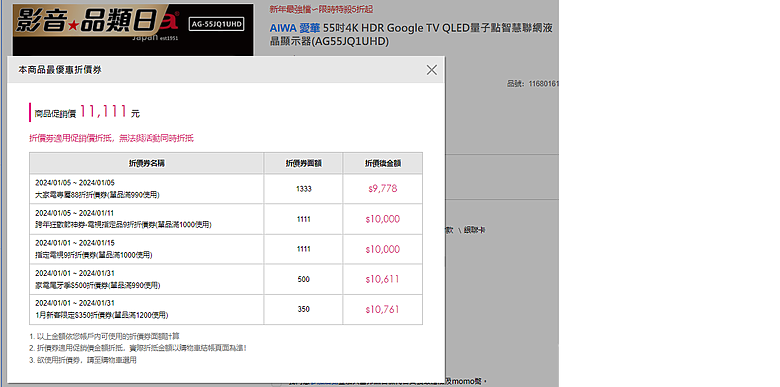Viewport: 780px width, 387px height.
Task: Click the 1333 coupon face value
Action: click(x=303, y=189)
